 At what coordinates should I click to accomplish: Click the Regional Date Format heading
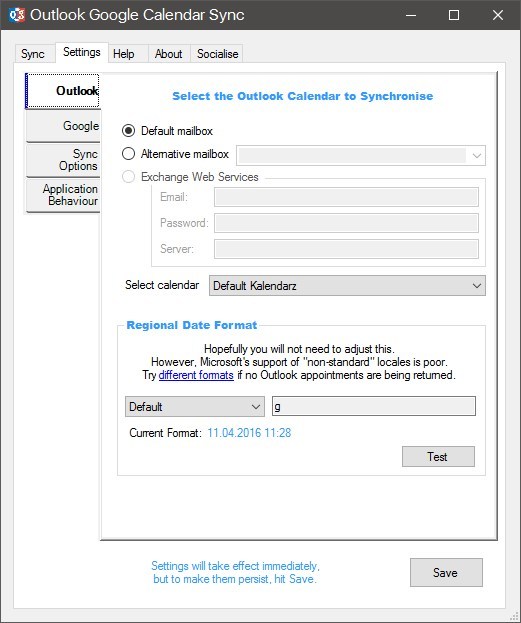point(192,325)
